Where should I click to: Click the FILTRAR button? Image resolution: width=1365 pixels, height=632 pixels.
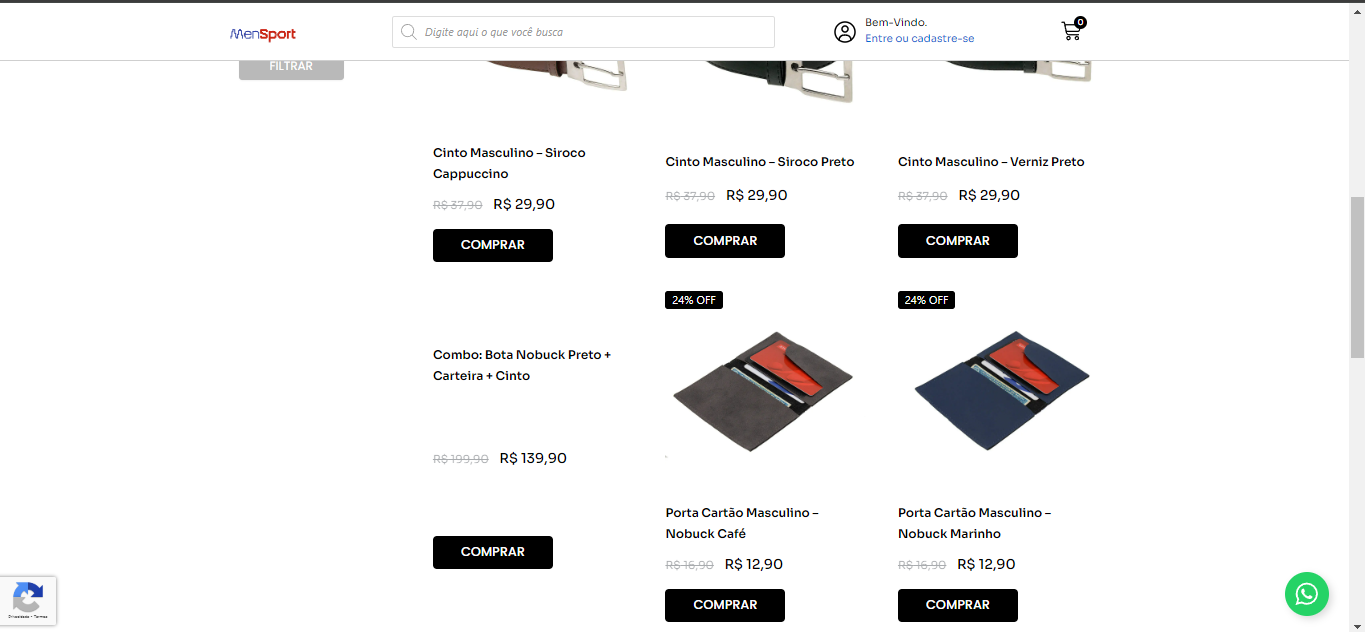point(291,67)
